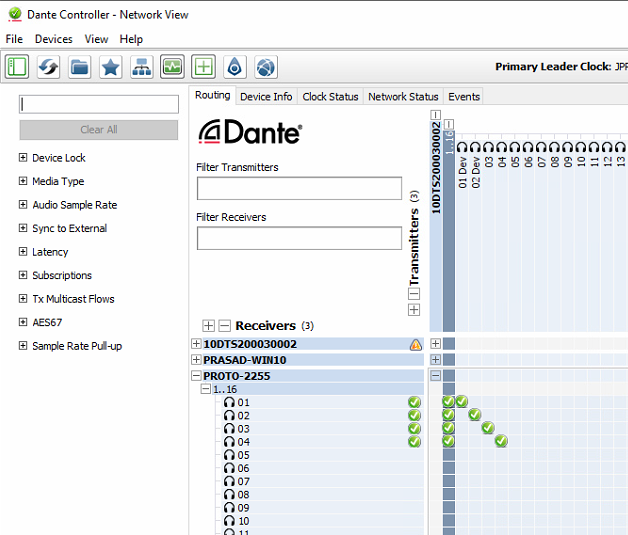
Task: Select receiver channel 10 row
Action: (323, 521)
